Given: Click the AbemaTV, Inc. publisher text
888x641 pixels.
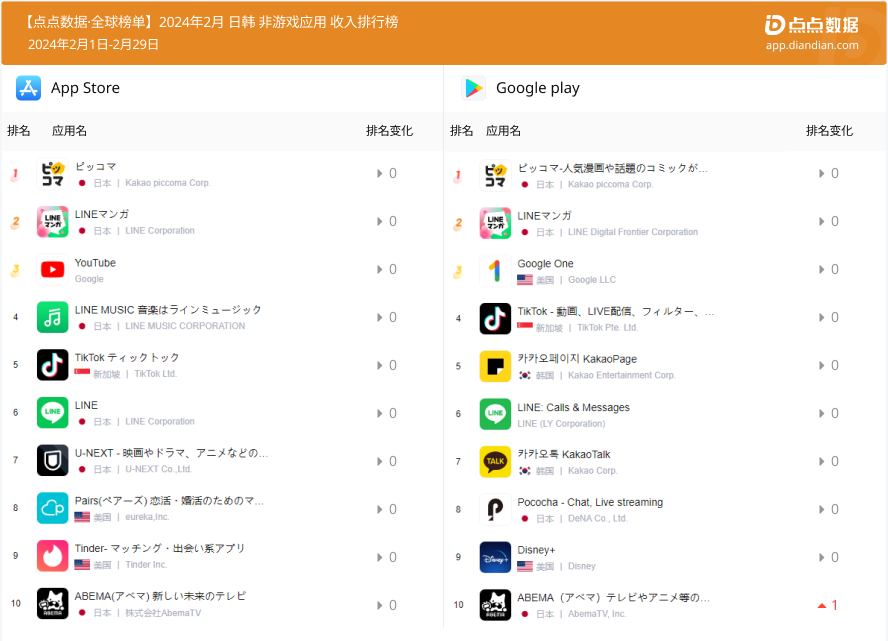Looking at the screenshot, I should coord(597,614).
